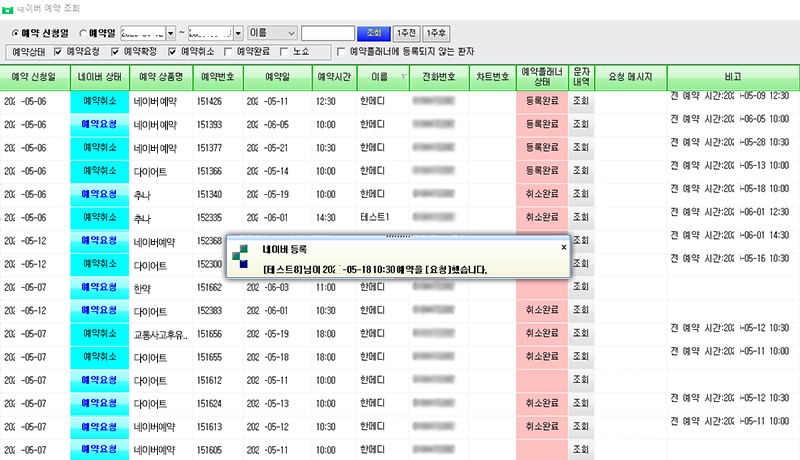Click 14:30 time cell for 테스트1

click(334, 217)
